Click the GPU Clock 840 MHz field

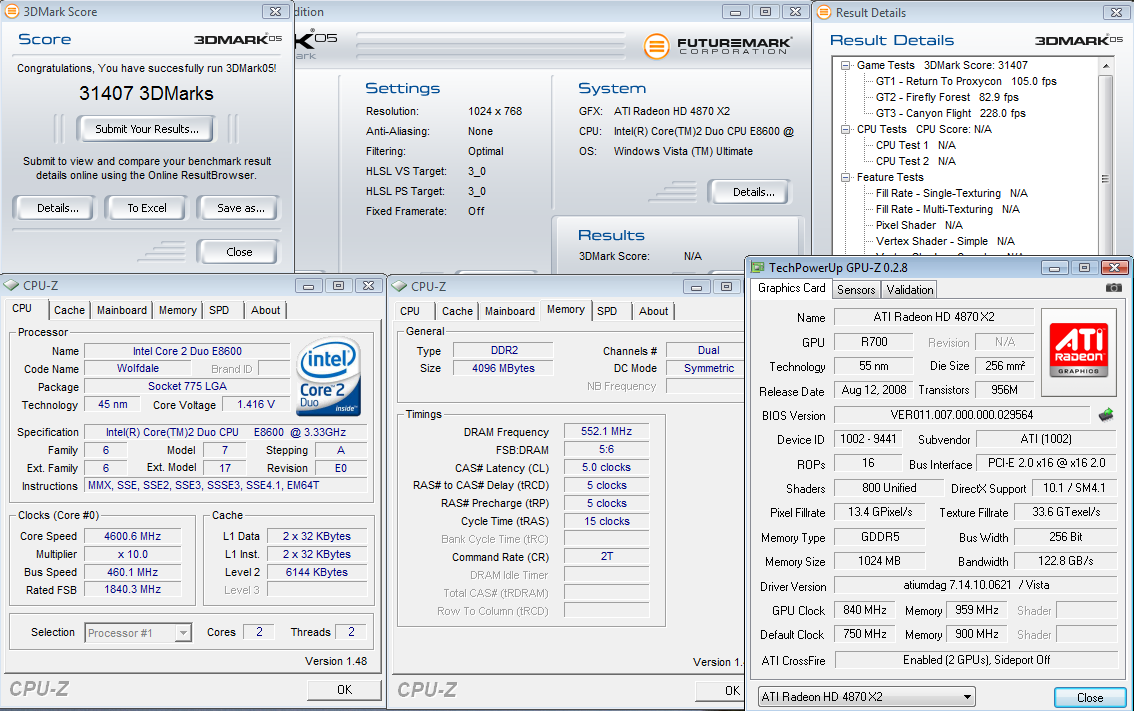point(864,610)
